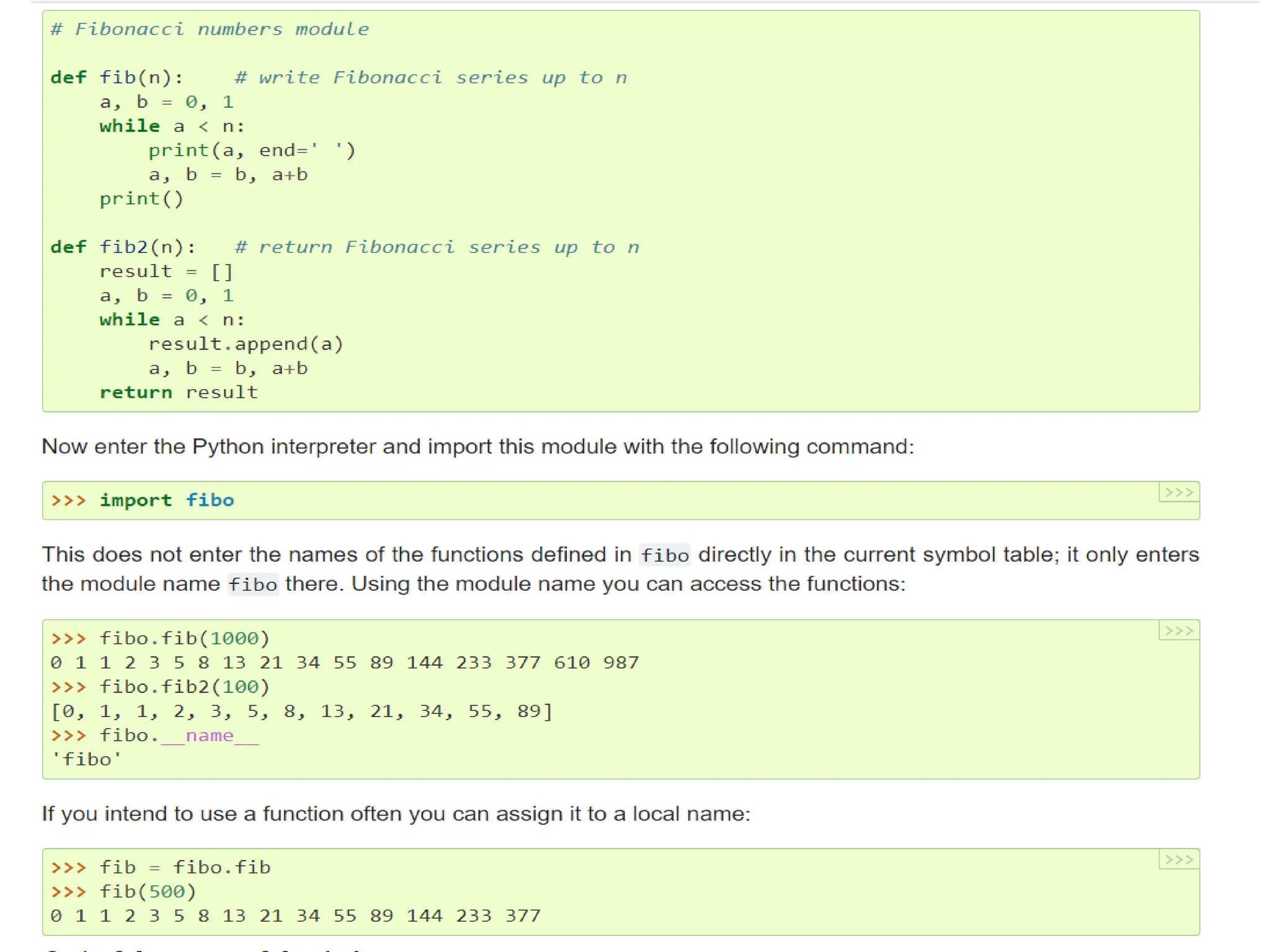Screen dimensions: 1270x952
Task: Click the 'If you intend to use' sentence
Action: [x=396, y=814]
